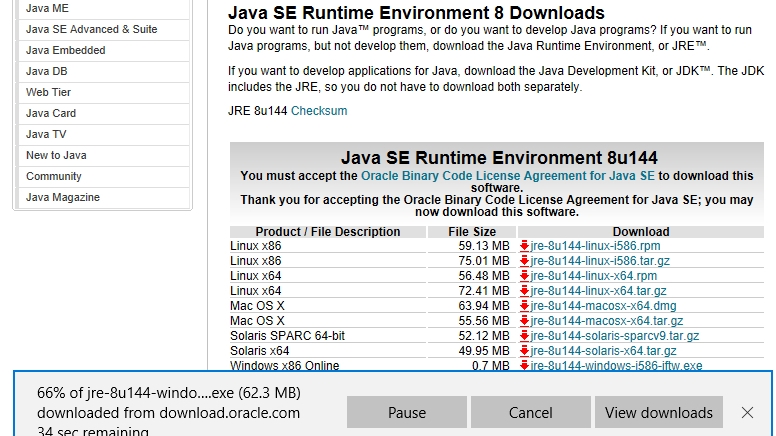Click the 75.01 MB file size cell
This screenshot has width=776, height=436.
click(x=484, y=261)
